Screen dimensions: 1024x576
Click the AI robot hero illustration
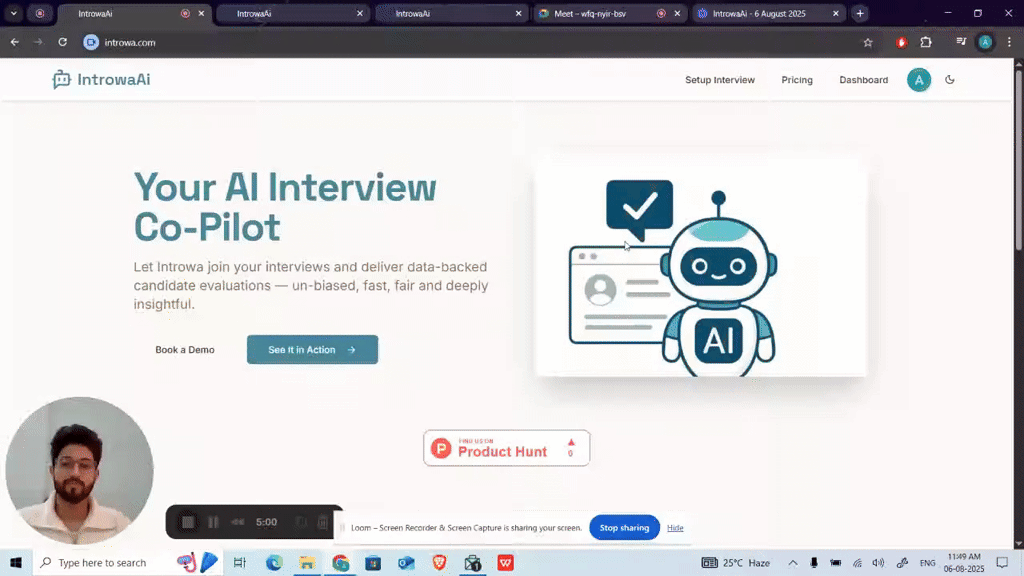[701, 268]
